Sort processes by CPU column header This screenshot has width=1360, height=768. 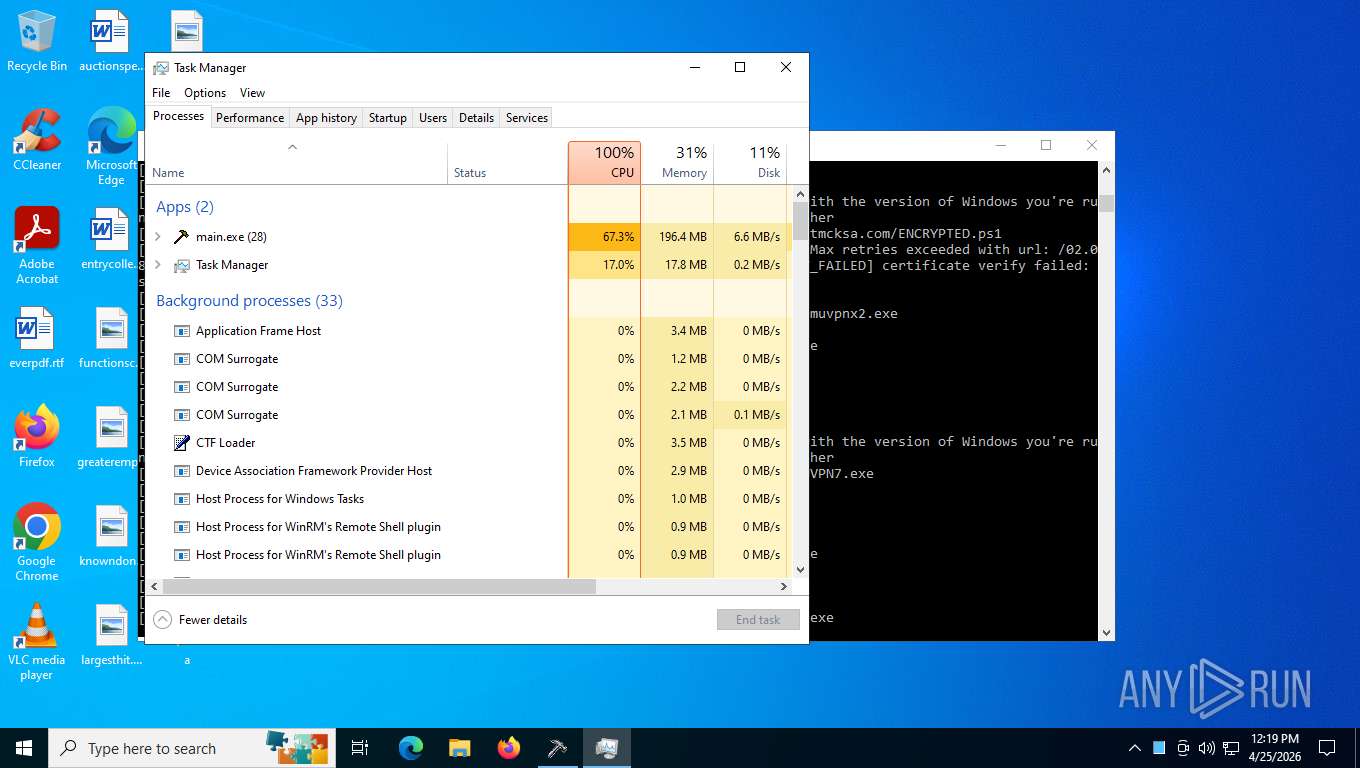pos(604,162)
